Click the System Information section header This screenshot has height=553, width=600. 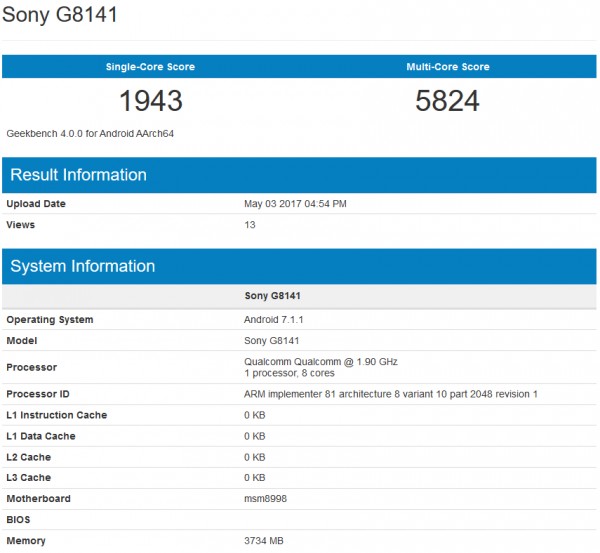tap(82, 266)
